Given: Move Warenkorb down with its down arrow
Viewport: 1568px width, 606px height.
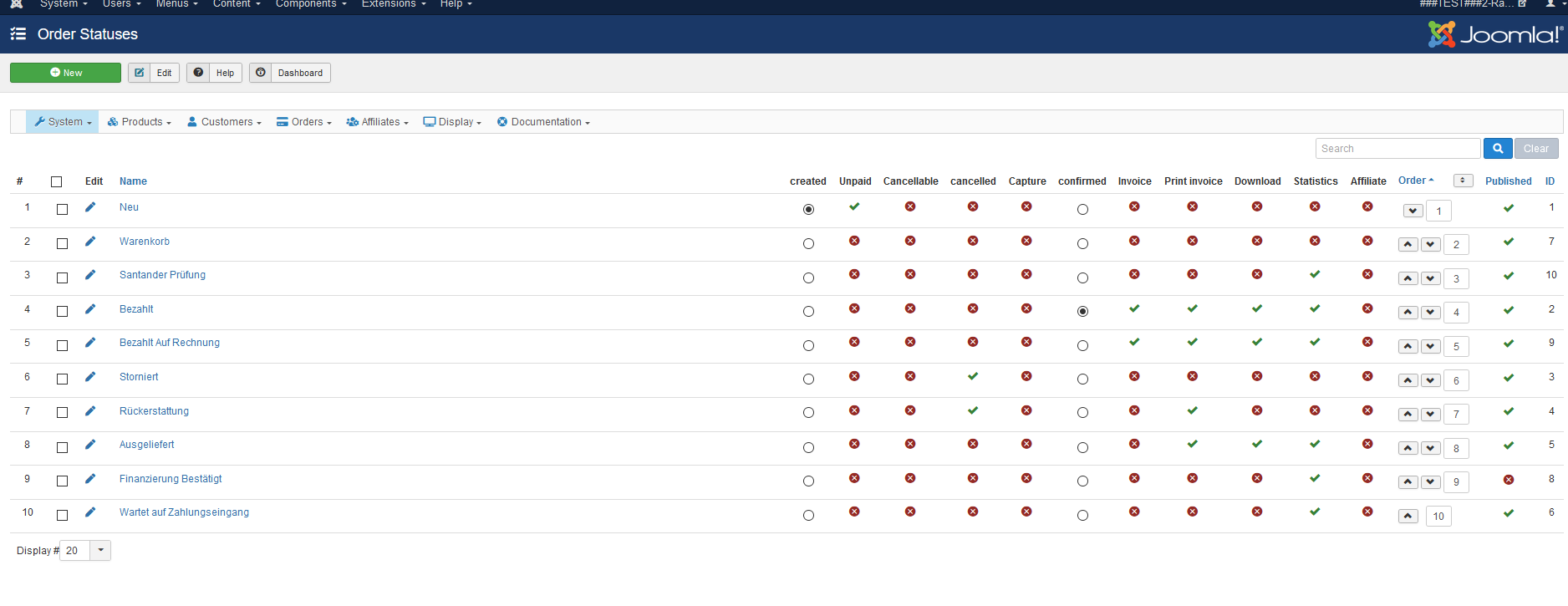Looking at the screenshot, I should (1430, 245).
